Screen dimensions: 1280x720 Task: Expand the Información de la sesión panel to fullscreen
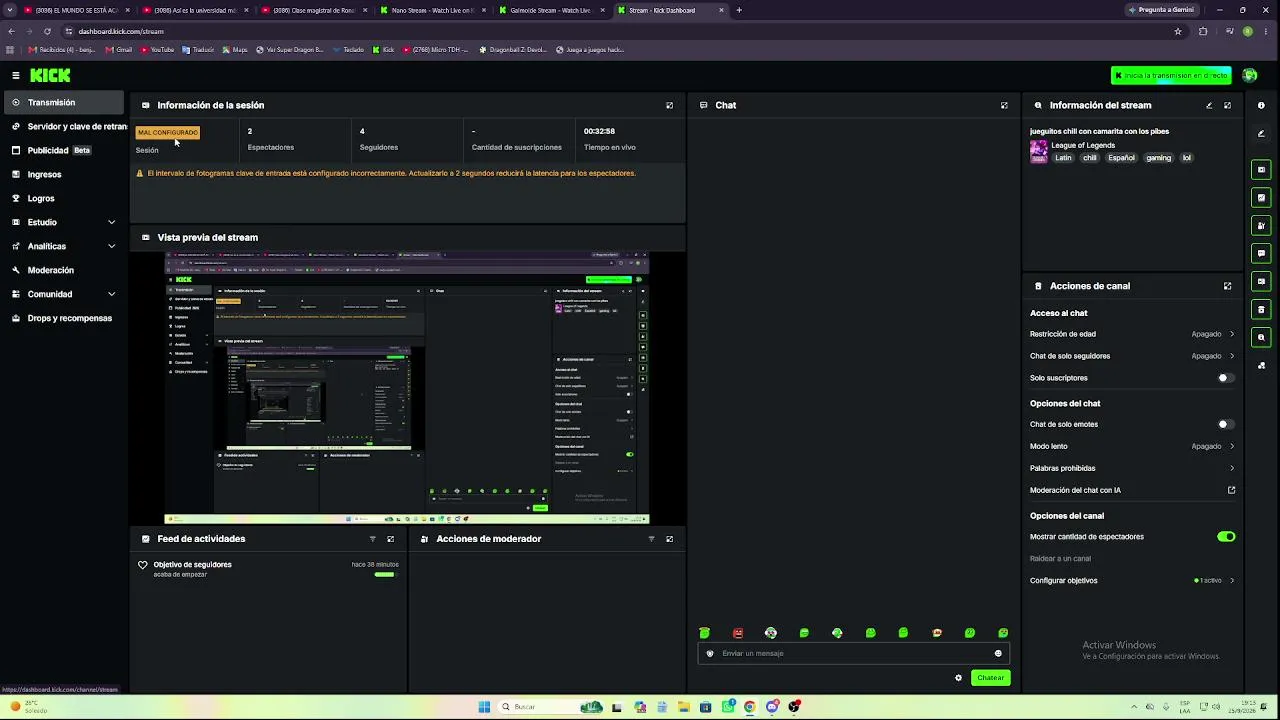point(670,105)
